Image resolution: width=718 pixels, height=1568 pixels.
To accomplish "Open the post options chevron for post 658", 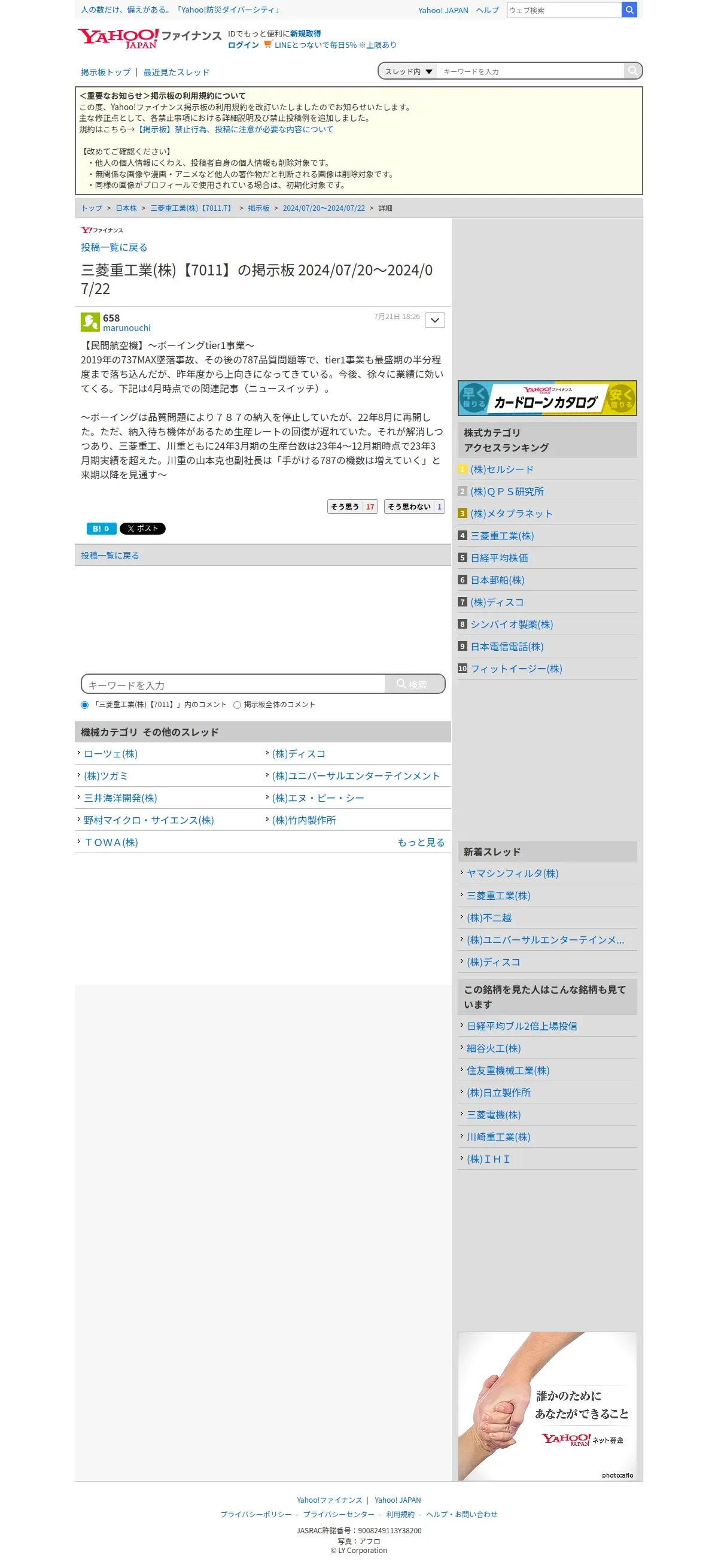I will click(434, 320).
